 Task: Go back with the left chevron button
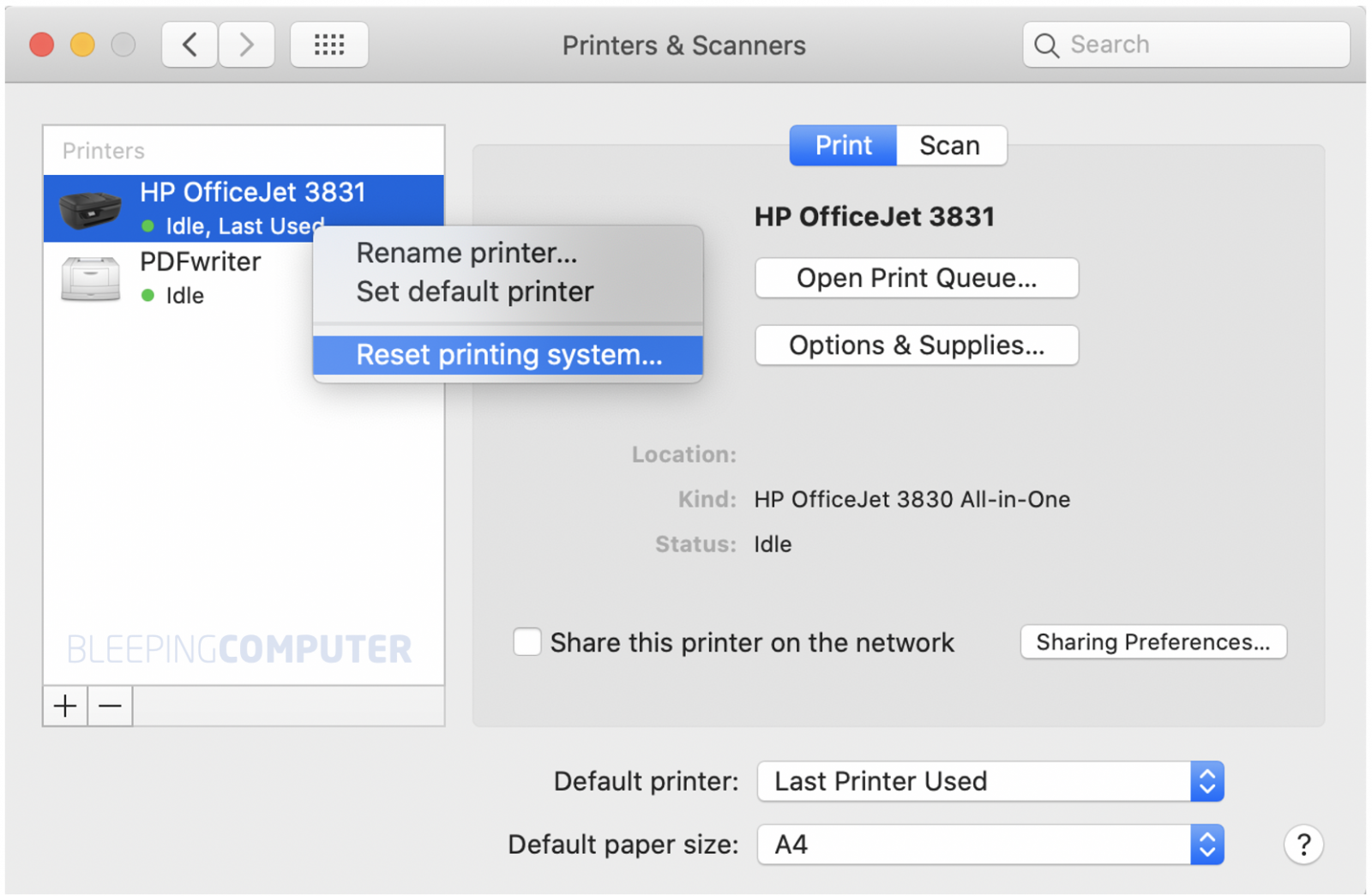tap(190, 45)
